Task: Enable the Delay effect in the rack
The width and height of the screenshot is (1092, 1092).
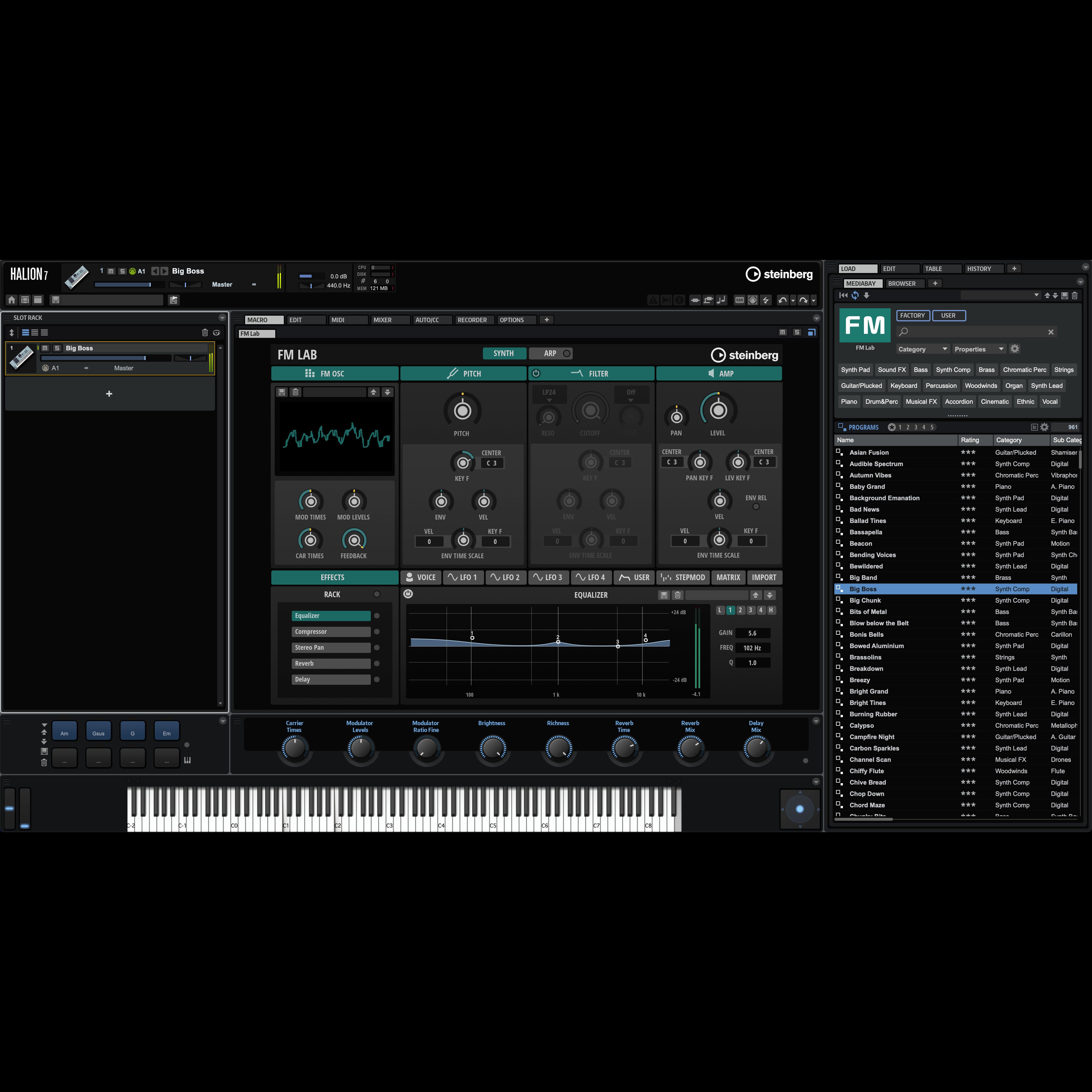Action: (377, 679)
